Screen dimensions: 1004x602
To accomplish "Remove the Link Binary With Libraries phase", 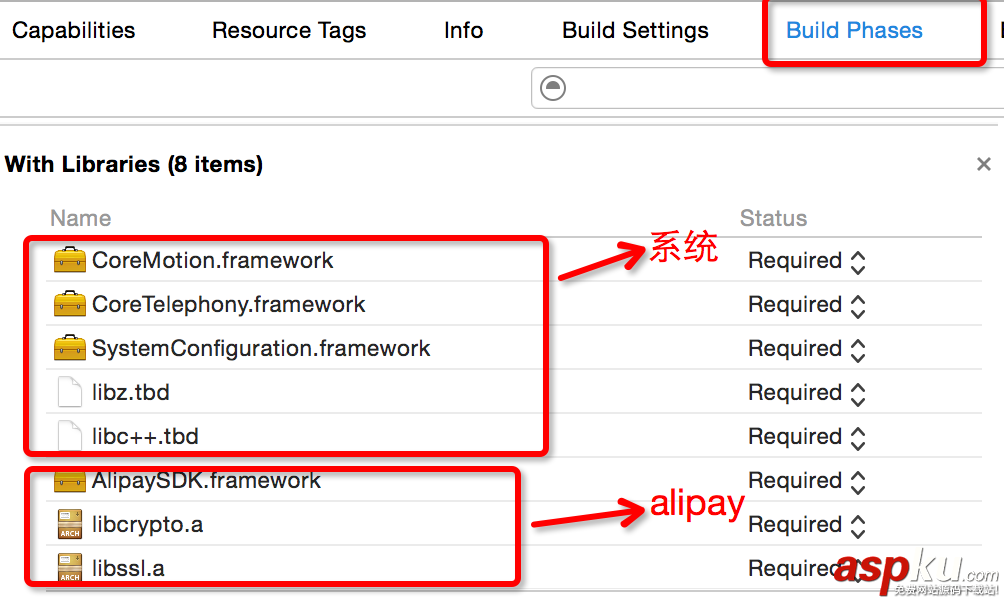I will click(984, 164).
